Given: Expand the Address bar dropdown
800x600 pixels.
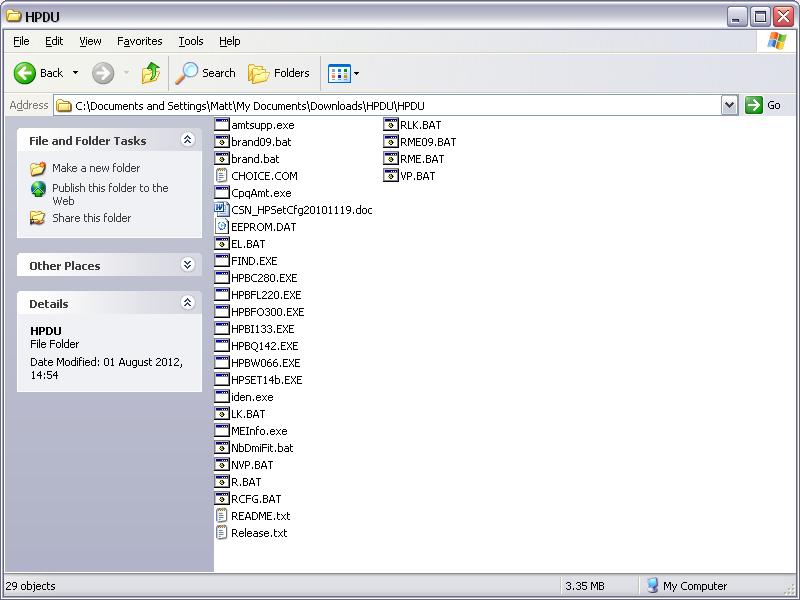Looking at the screenshot, I should coord(730,106).
